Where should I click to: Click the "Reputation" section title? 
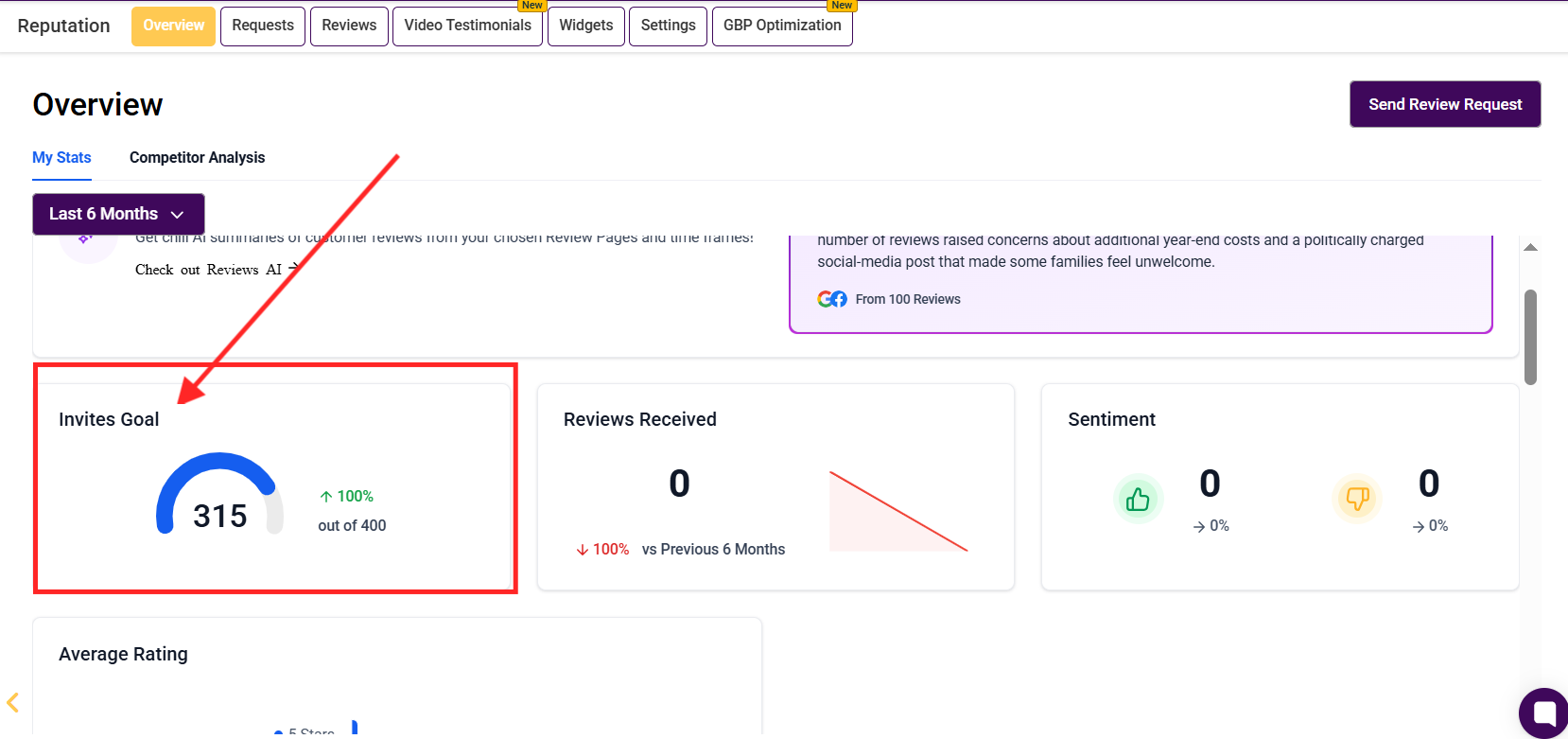63,26
